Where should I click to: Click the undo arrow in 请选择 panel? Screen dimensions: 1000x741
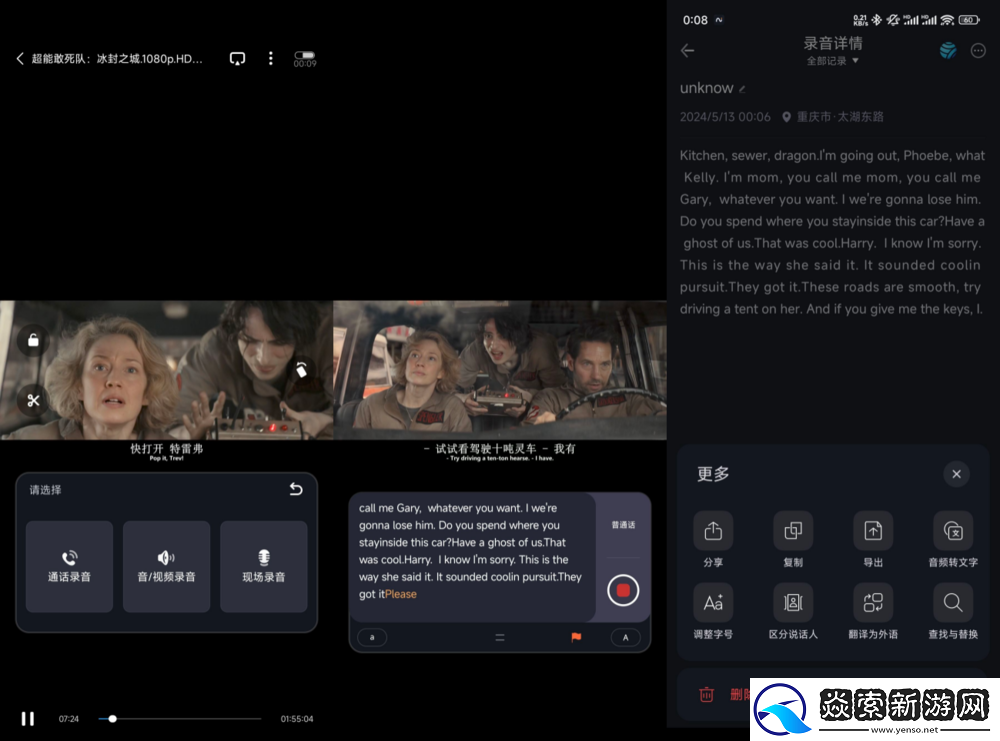[295, 489]
